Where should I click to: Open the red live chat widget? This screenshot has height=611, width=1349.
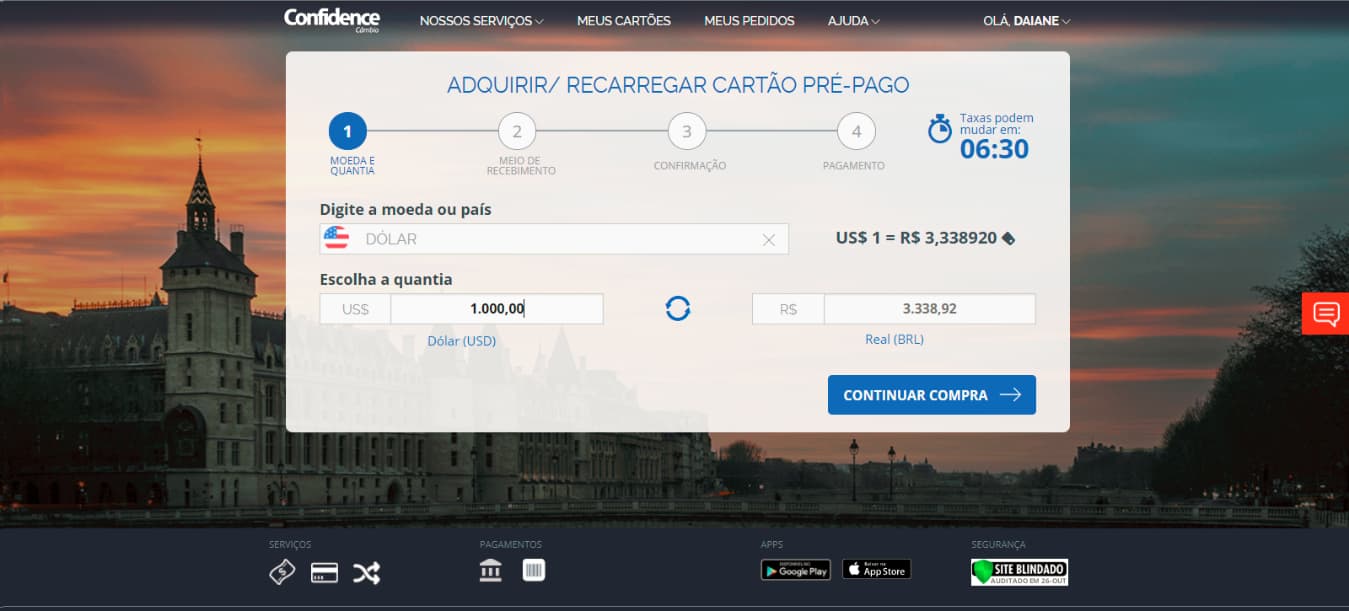coord(1326,314)
